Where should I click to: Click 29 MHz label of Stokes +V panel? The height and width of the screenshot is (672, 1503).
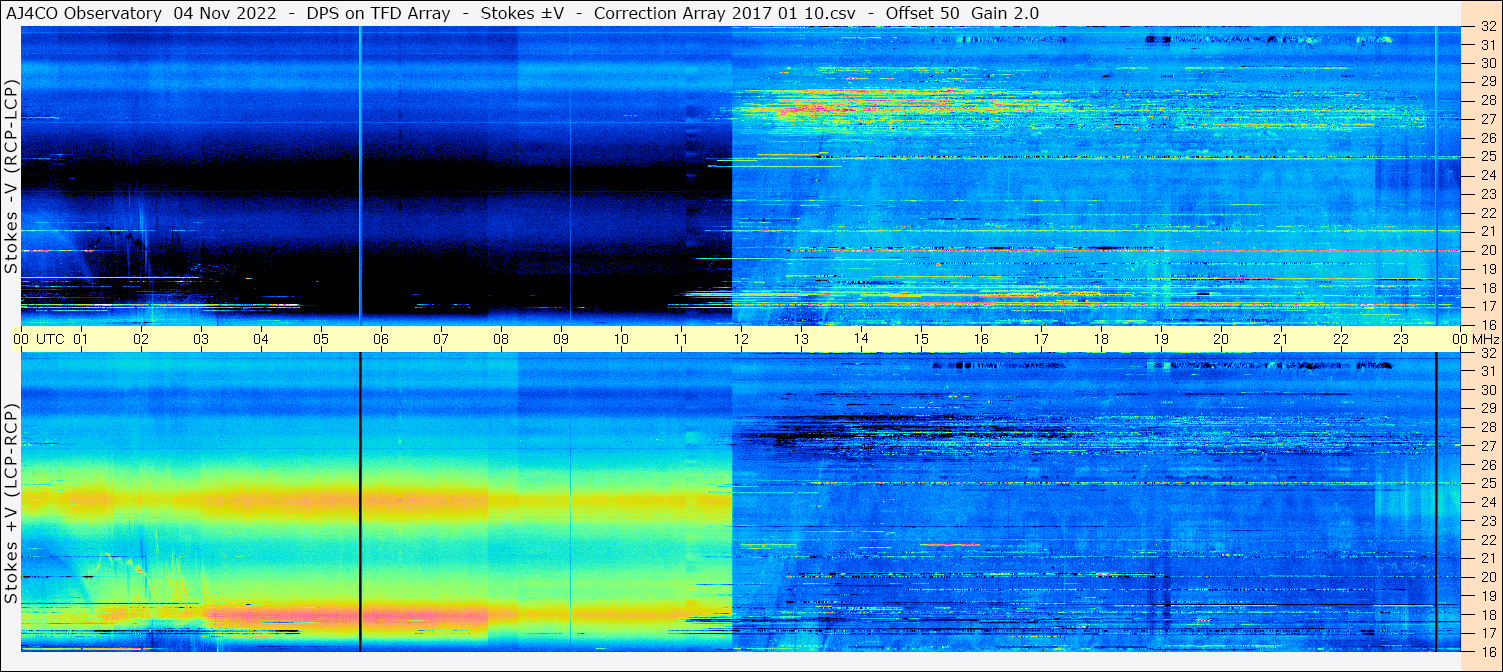pyautogui.click(x=1488, y=409)
